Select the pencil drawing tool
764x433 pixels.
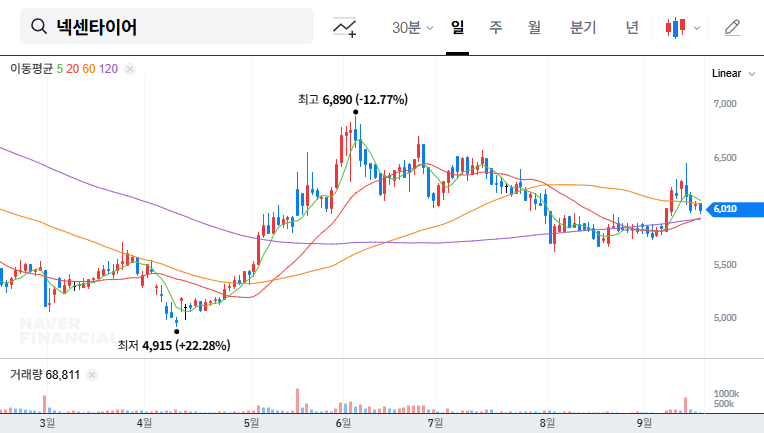[732, 27]
